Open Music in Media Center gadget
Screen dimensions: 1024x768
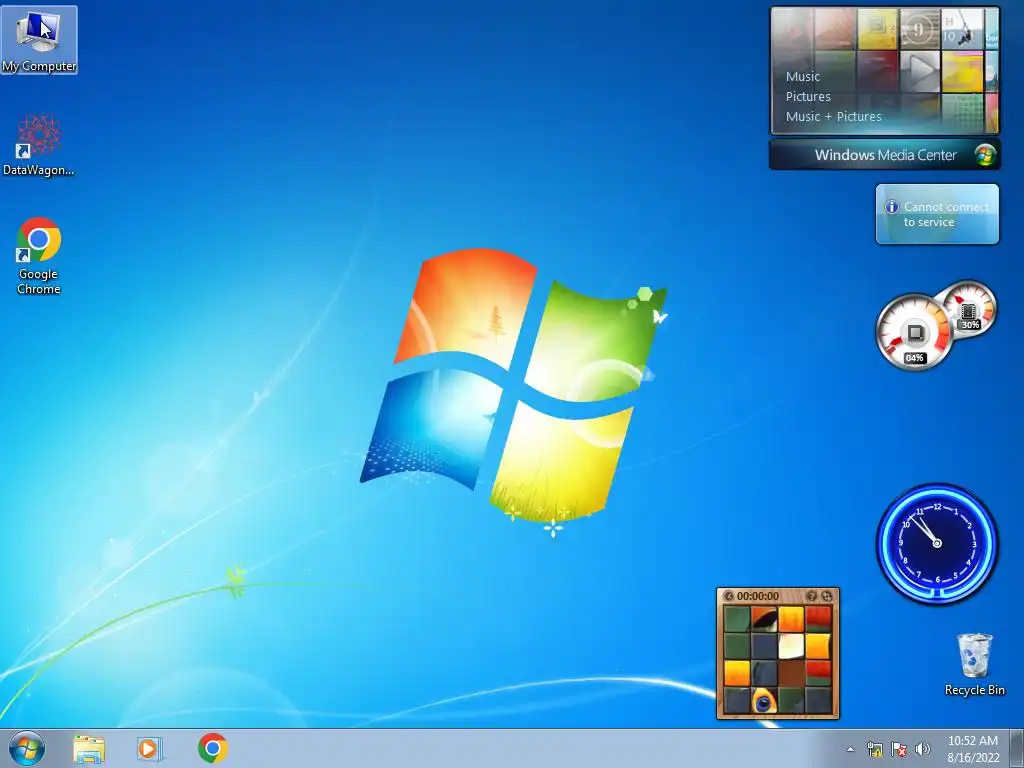pos(803,76)
